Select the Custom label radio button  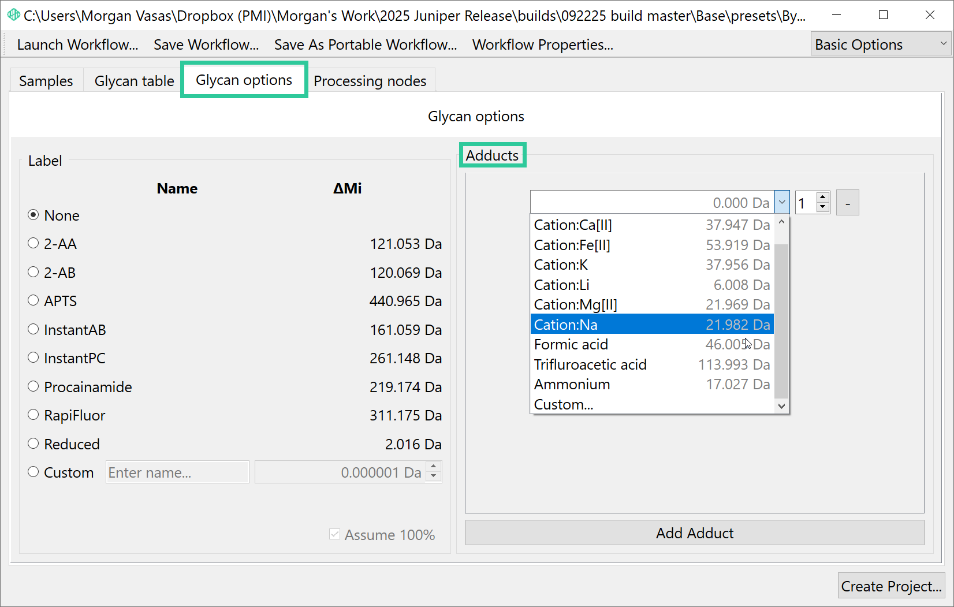33,472
